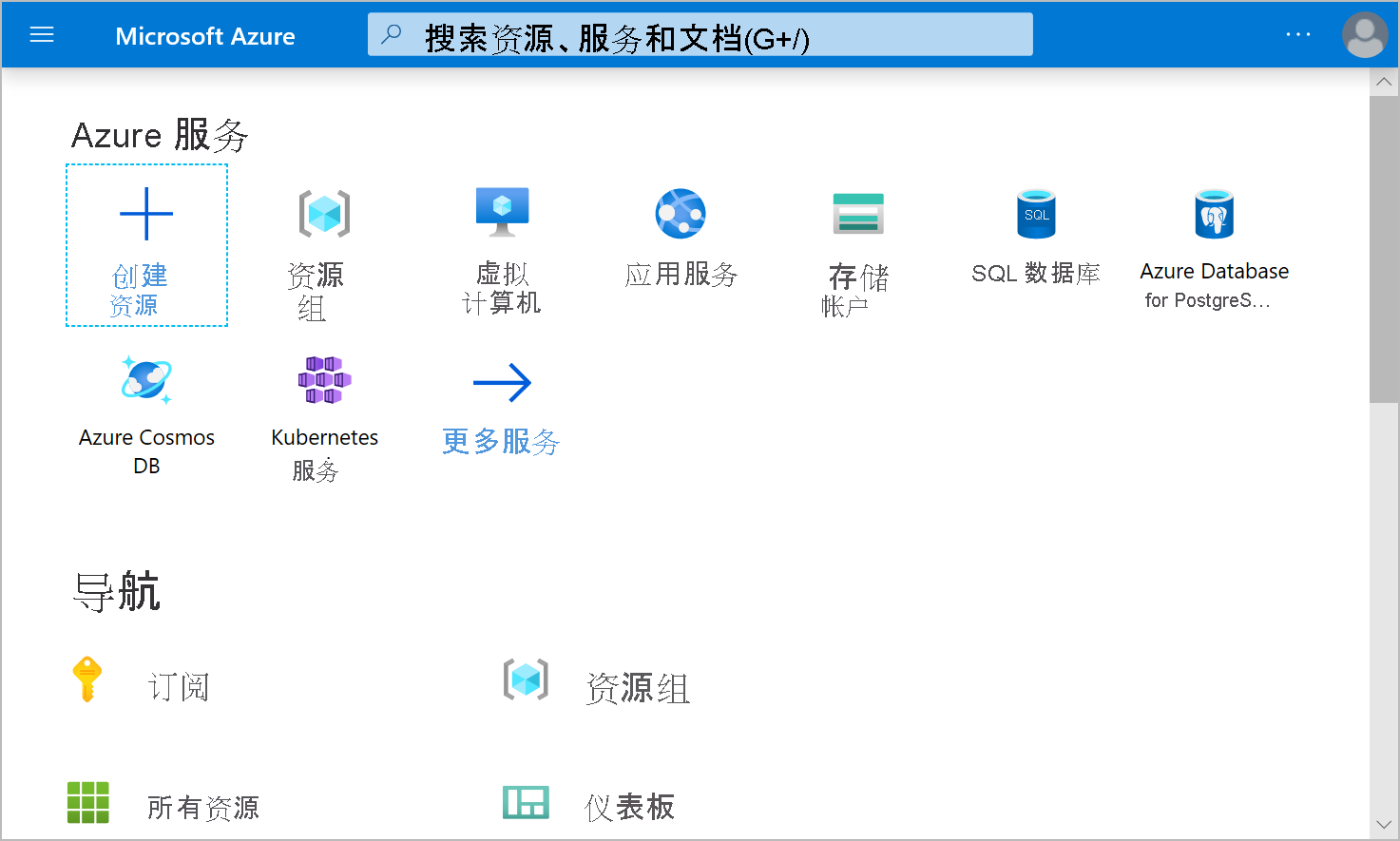Screen dimensions: 1400x841
Task: Open the Virtual Machines (虚拟计算机) service
Action: point(501,238)
